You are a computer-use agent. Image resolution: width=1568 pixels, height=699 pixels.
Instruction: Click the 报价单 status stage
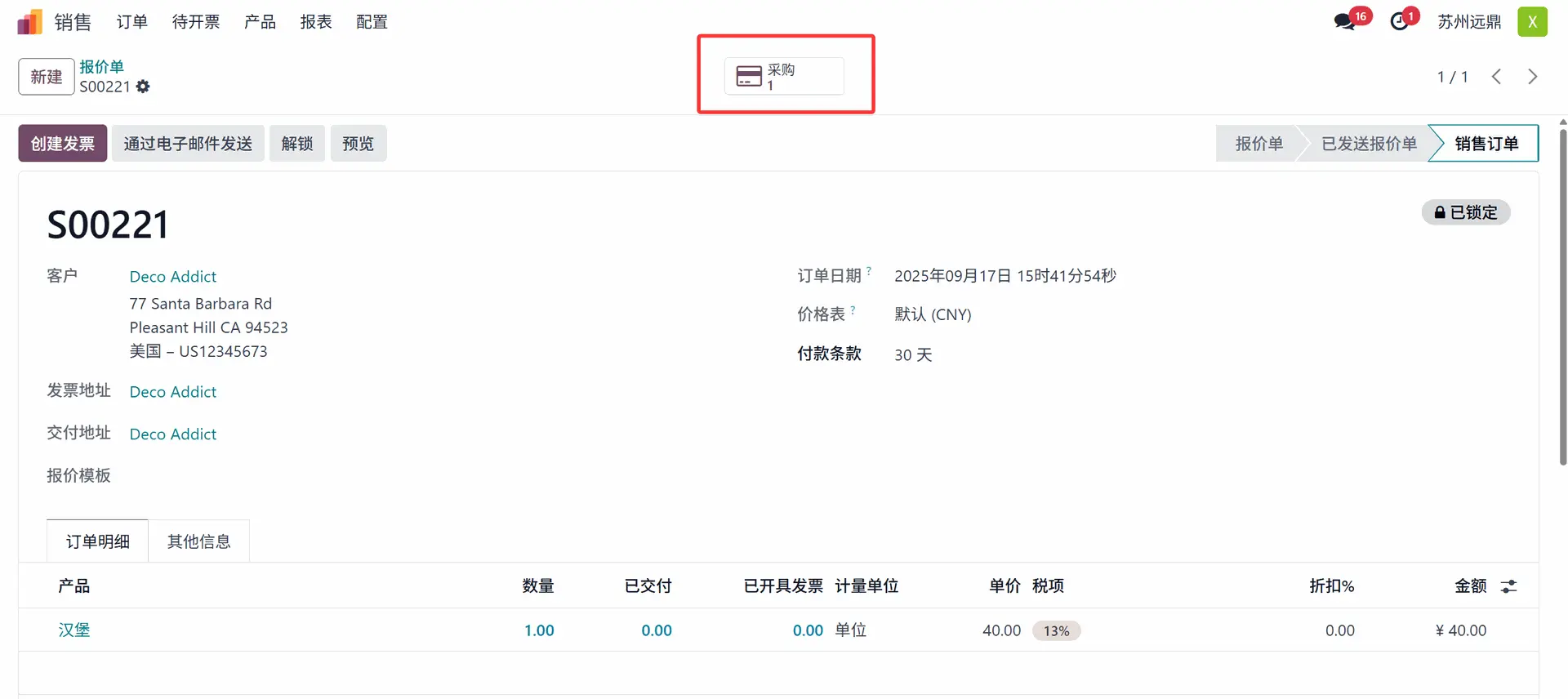[x=1258, y=144]
